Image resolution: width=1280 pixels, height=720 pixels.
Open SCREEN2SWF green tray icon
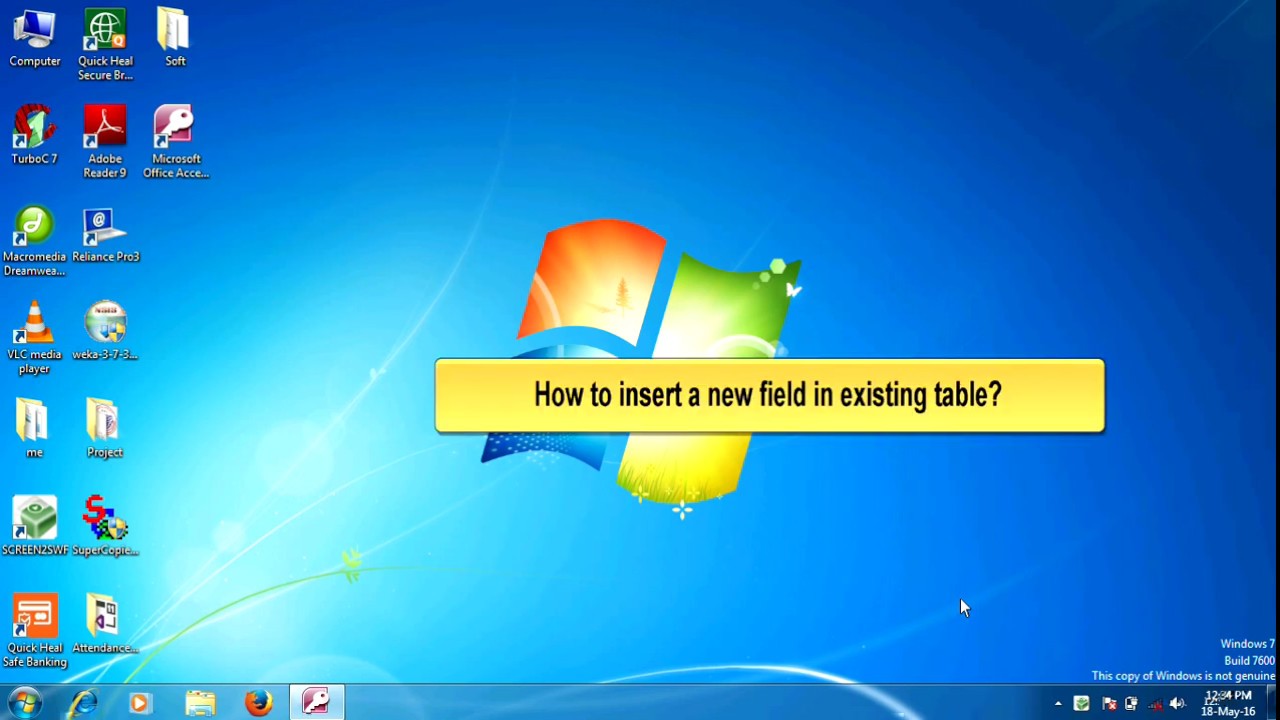1081,704
